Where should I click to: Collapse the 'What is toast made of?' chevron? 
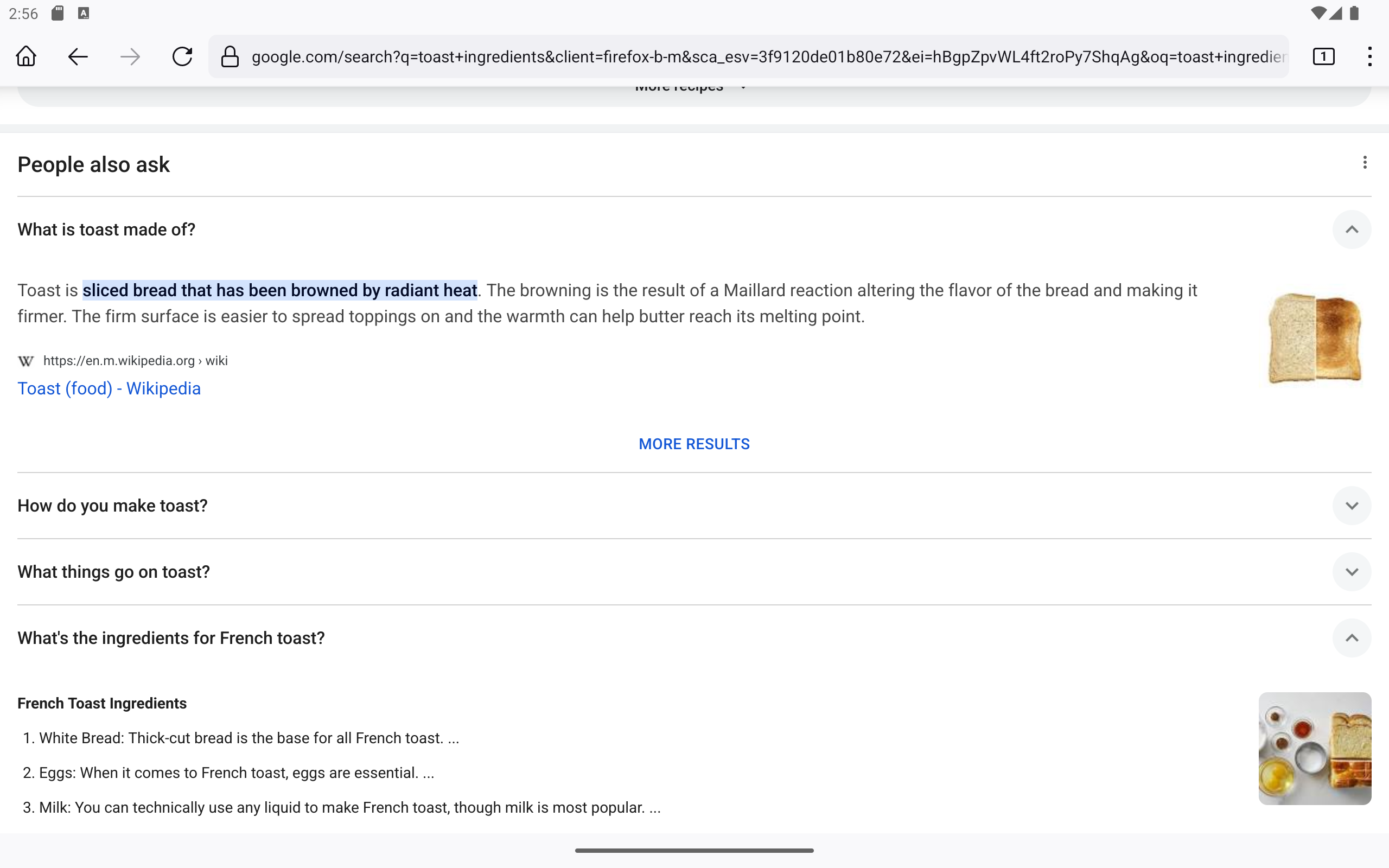pyautogui.click(x=1352, y=229)
